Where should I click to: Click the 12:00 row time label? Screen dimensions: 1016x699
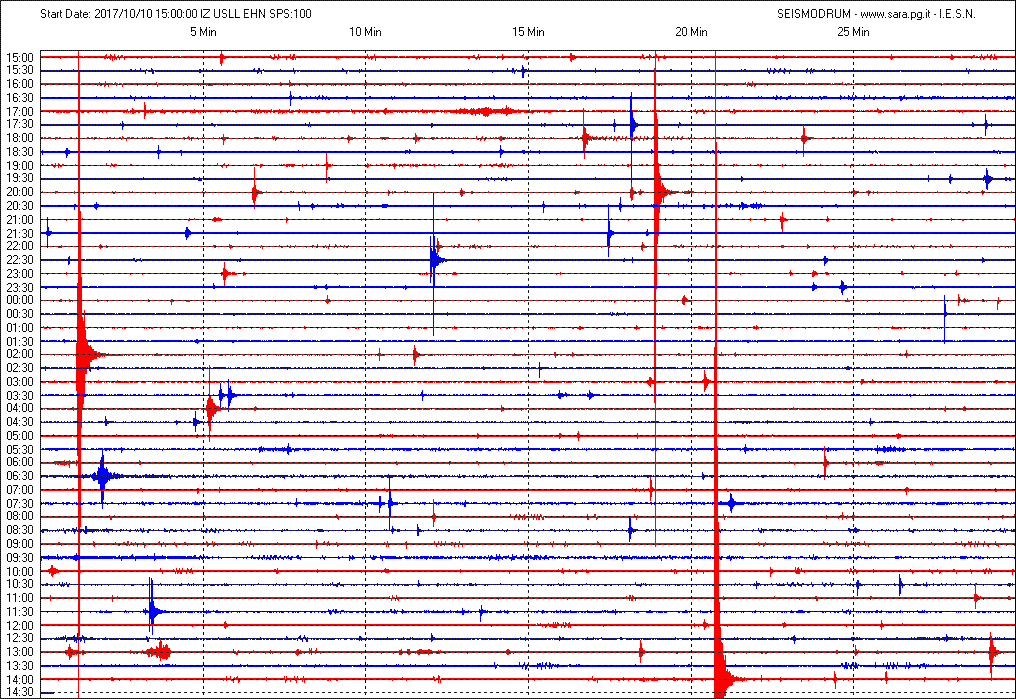click(20, 625)
